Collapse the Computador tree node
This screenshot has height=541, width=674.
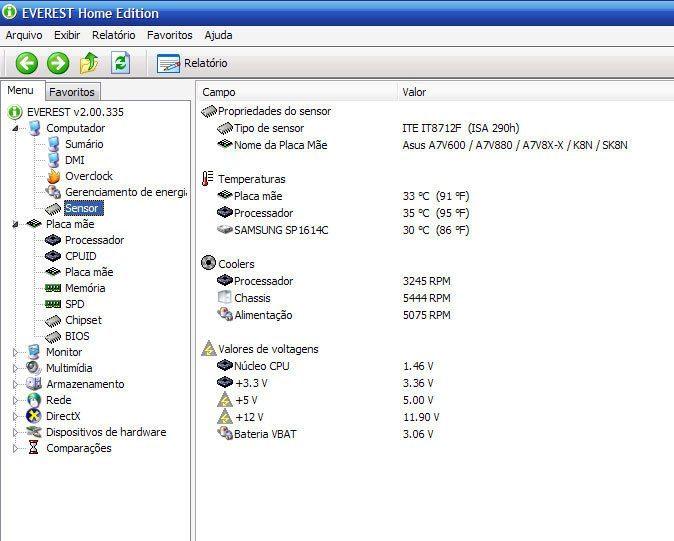(x=17, y=128)
